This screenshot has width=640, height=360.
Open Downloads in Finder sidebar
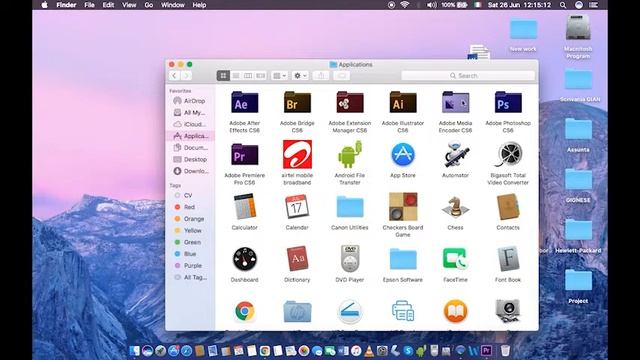tap(191, 171)
